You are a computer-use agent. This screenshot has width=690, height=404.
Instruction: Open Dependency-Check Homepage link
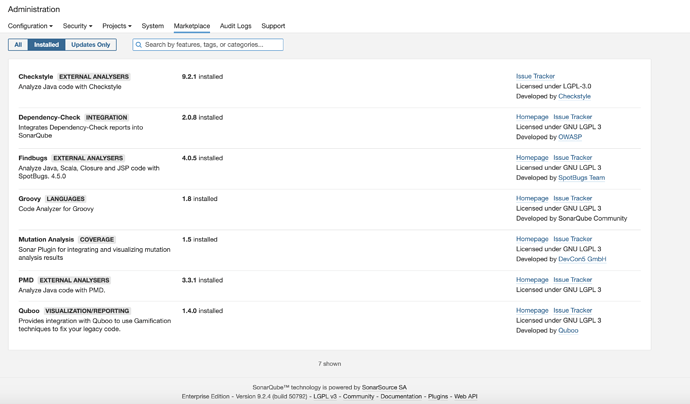[x=532, y=117]
